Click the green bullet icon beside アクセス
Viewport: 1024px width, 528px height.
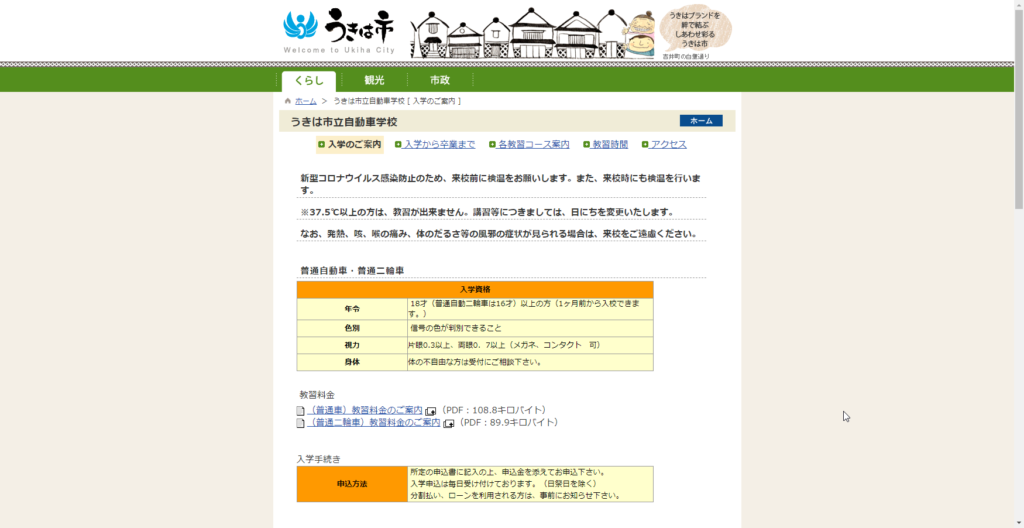(x=645, y=144)
